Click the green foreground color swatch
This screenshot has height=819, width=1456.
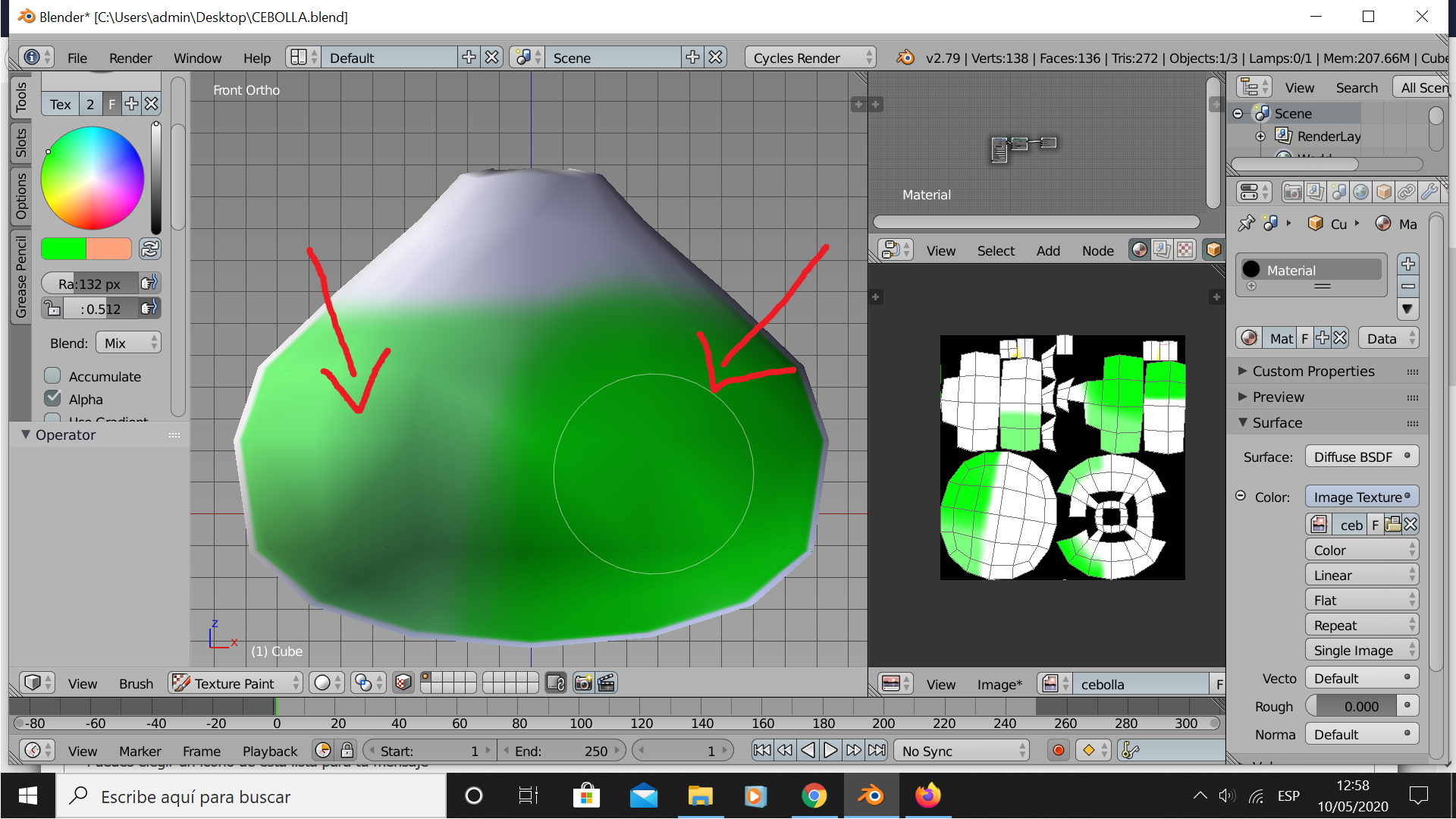coord(64,249)
